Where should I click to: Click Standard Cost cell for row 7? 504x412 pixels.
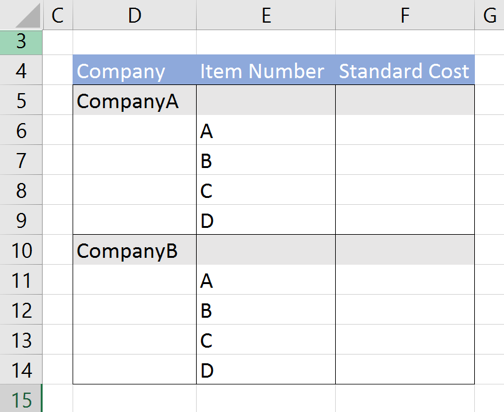pos(405,160)
